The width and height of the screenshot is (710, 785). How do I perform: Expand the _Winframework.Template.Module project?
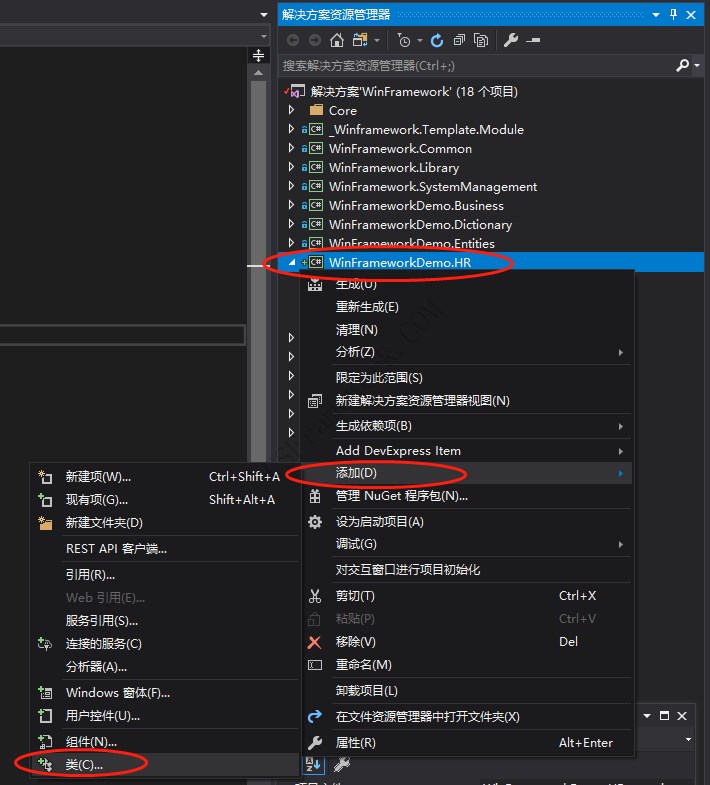(291, 129)
